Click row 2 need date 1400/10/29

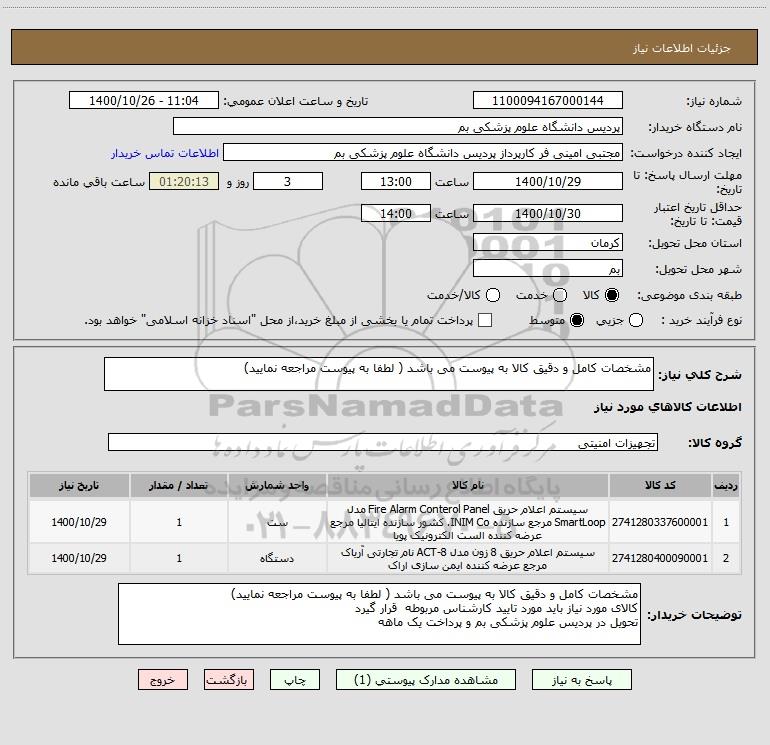tap(79, 558)
